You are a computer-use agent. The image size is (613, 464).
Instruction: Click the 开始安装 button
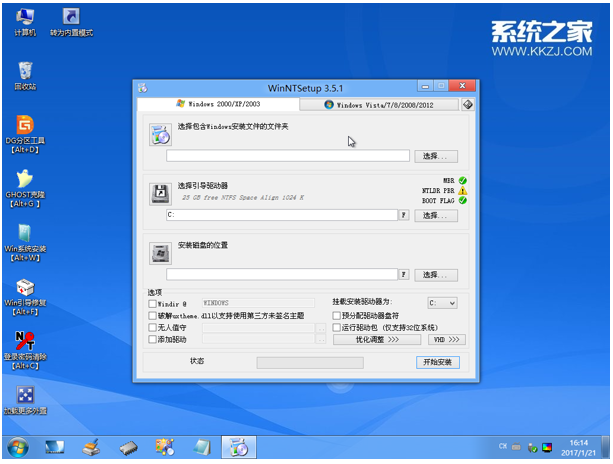pos(437,362)
